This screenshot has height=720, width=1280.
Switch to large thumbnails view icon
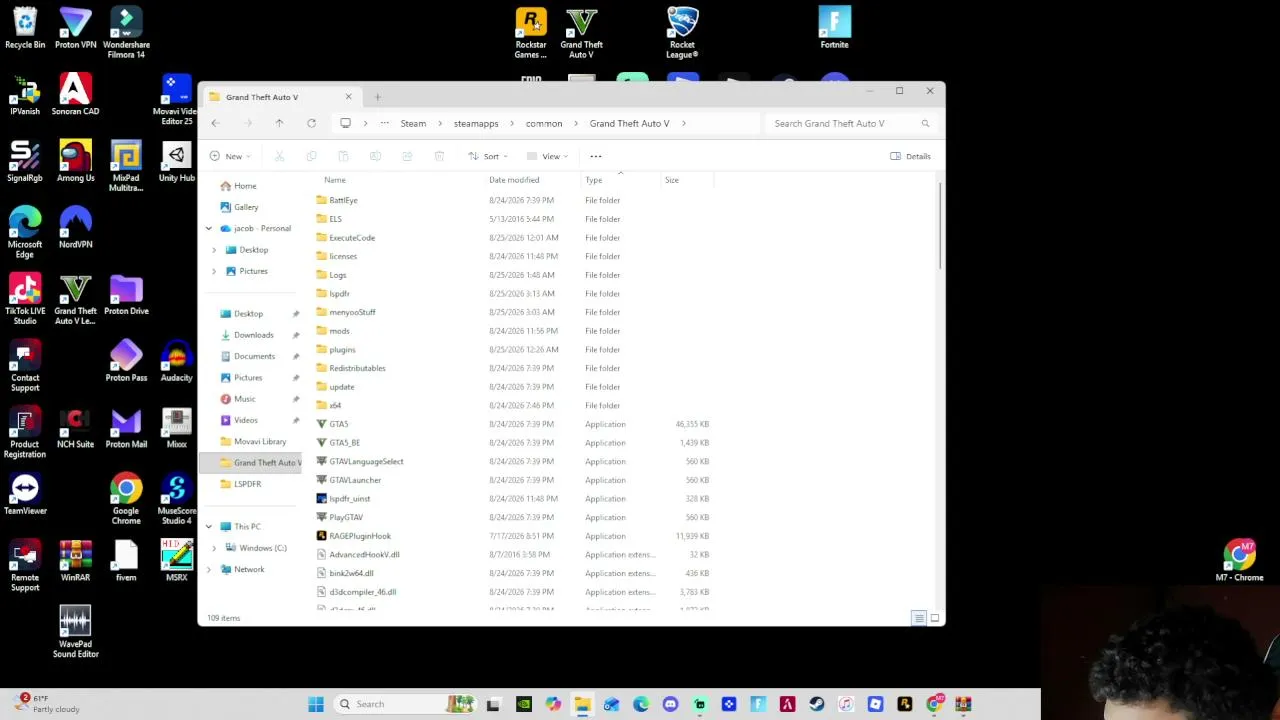[935, 618]
